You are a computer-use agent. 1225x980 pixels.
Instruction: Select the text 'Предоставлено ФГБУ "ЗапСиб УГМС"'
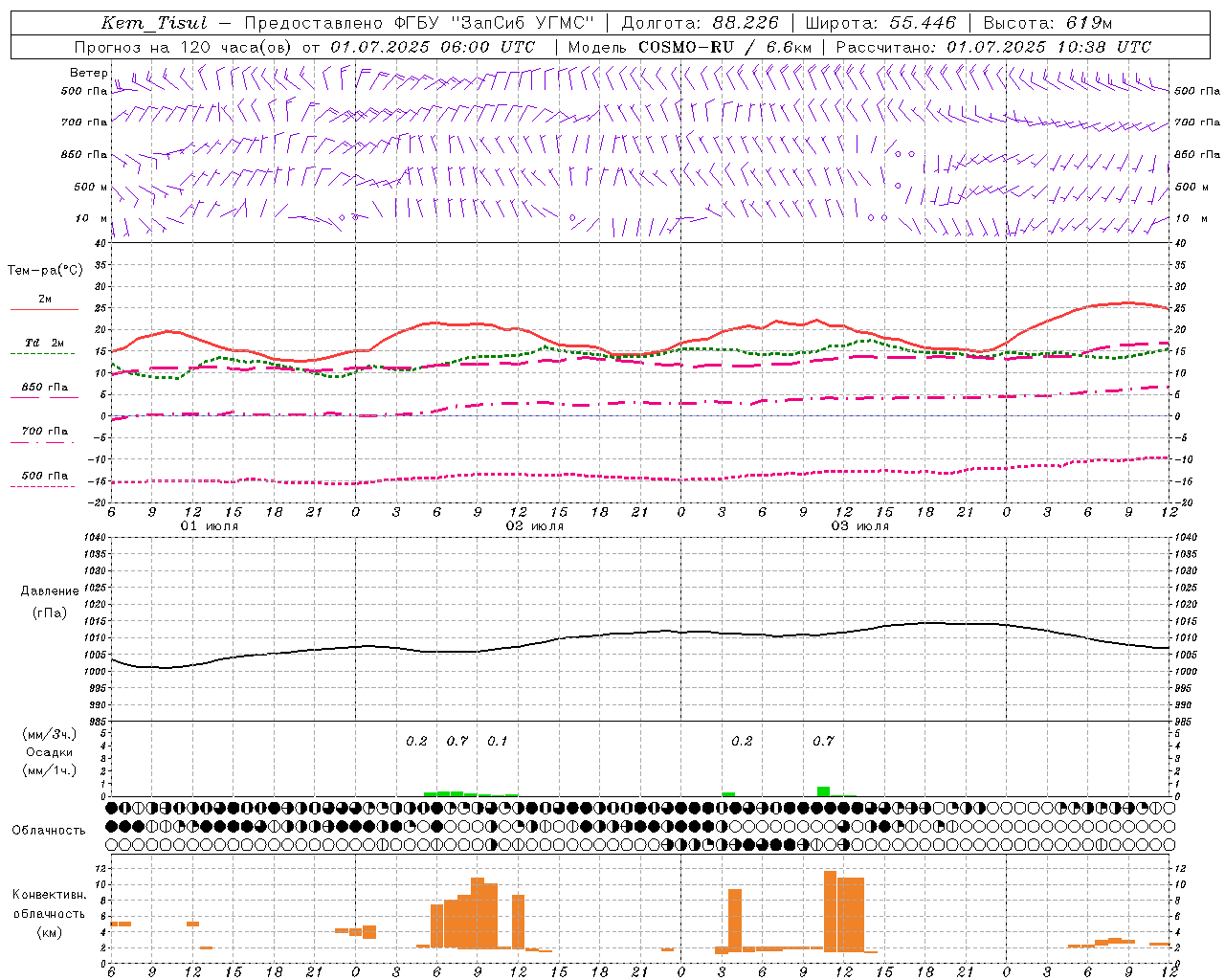click(x=420, y=23)
